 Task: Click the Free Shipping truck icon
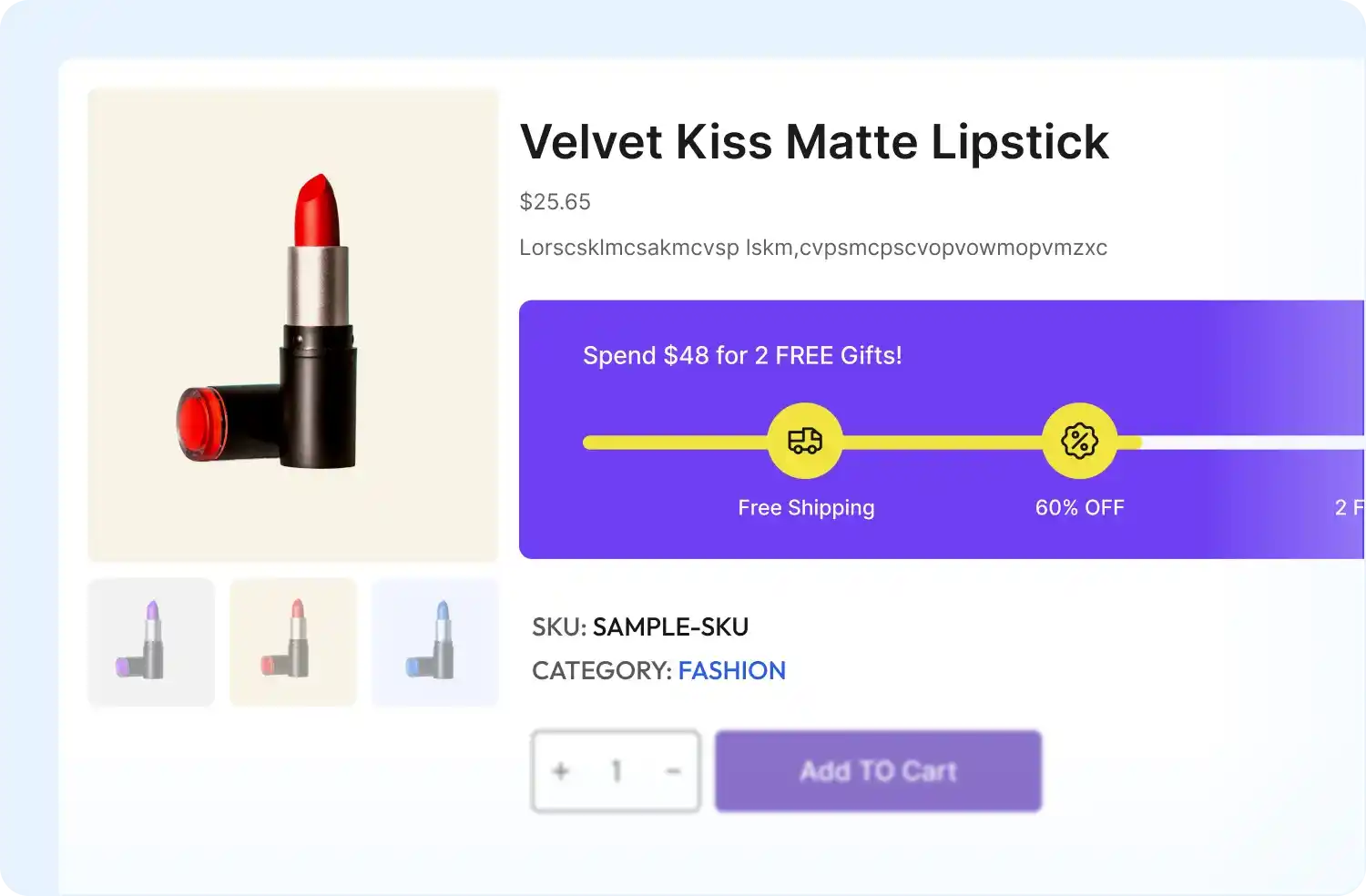805,442
